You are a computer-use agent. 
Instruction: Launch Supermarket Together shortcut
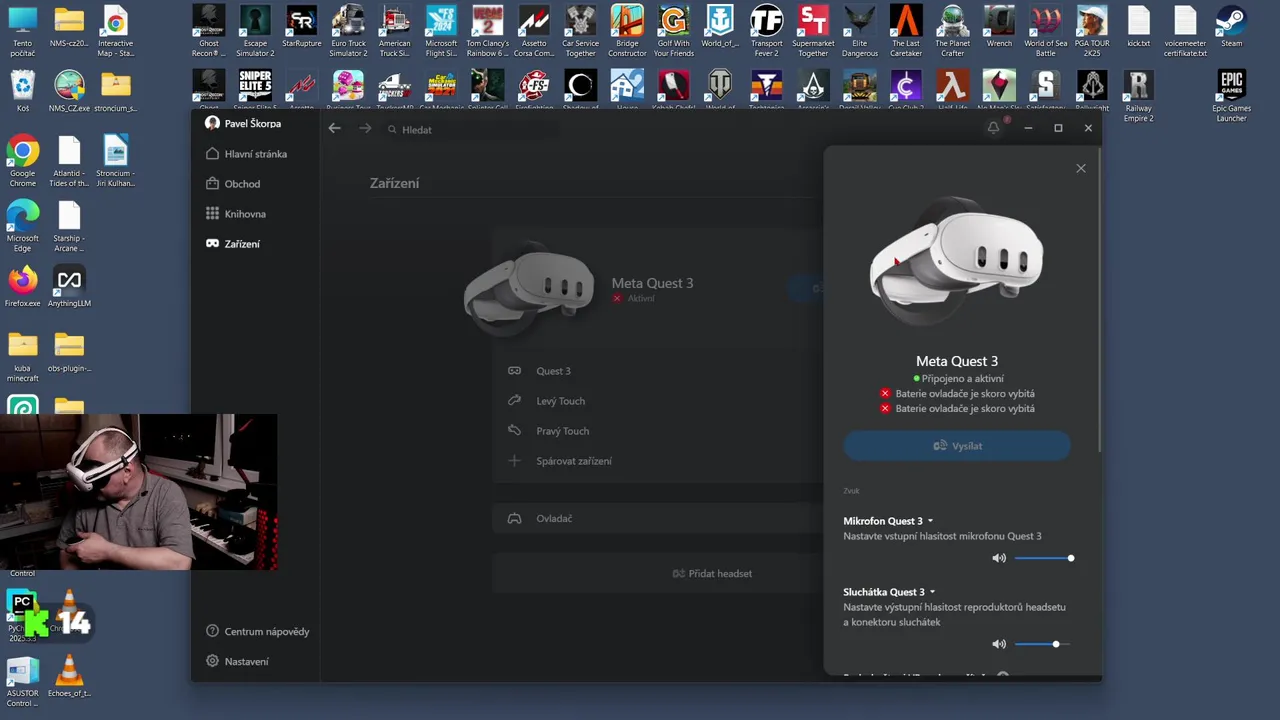click(x=813, y=32)
